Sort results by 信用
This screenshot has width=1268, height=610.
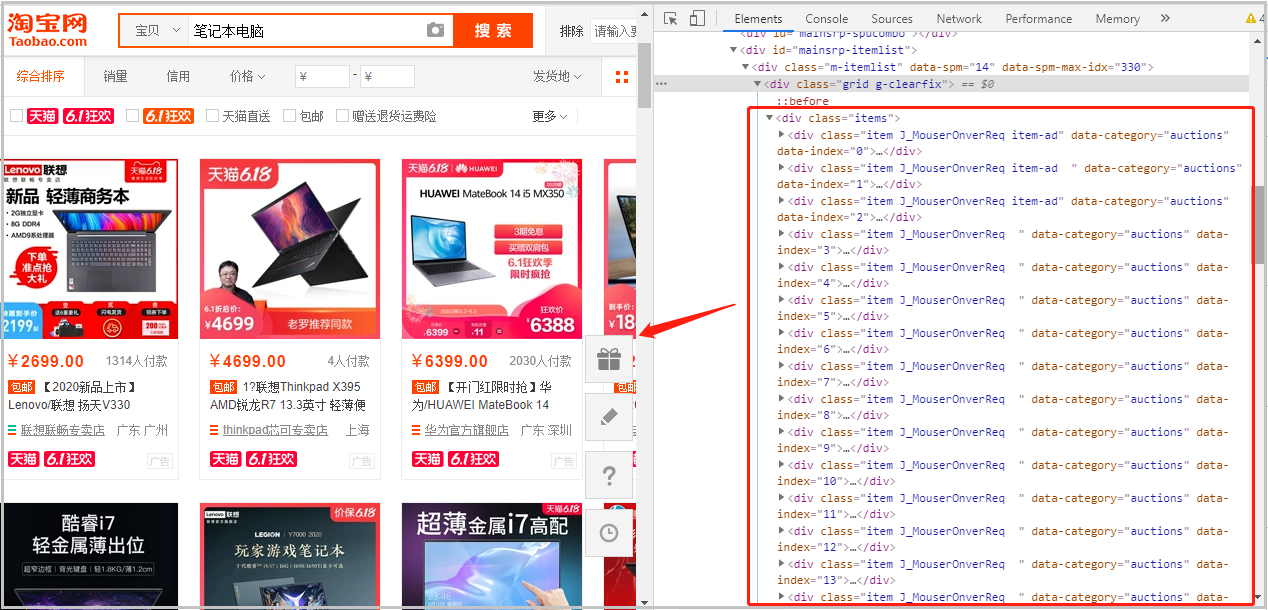tap(178, 77)
